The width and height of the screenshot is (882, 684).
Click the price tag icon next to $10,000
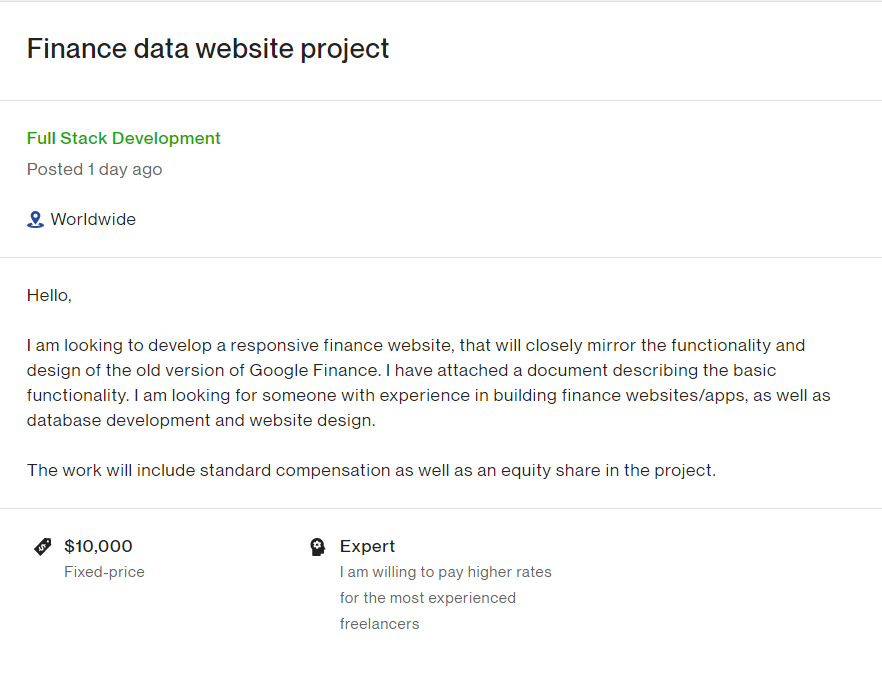click(43, 546)
